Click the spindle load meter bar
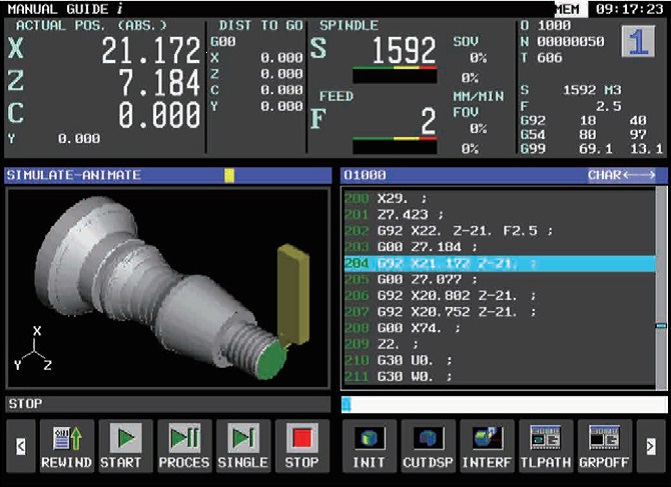Screen dimensions: 671x487 (x=394, y=75)
